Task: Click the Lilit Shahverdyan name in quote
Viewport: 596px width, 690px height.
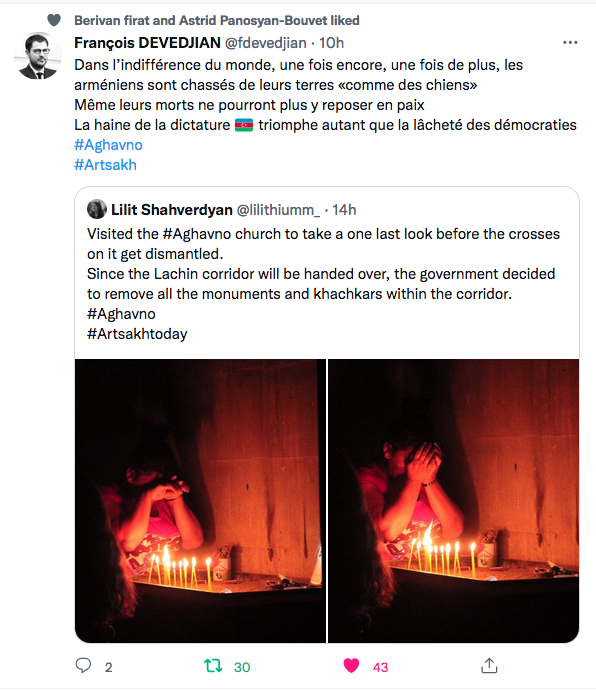Action: 172,210
